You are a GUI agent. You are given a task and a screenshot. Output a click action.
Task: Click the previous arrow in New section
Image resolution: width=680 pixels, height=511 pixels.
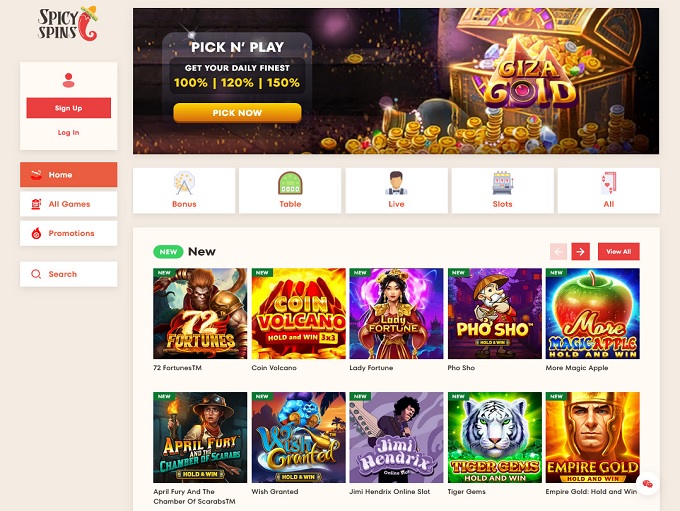[x=558, y=252]
